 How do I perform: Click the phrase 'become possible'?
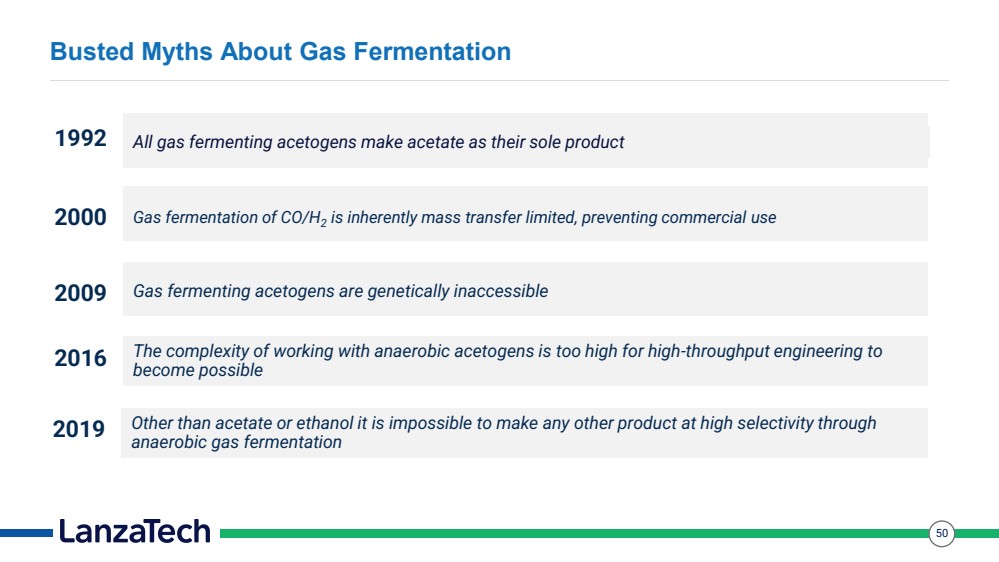click(x=198, y=370)
